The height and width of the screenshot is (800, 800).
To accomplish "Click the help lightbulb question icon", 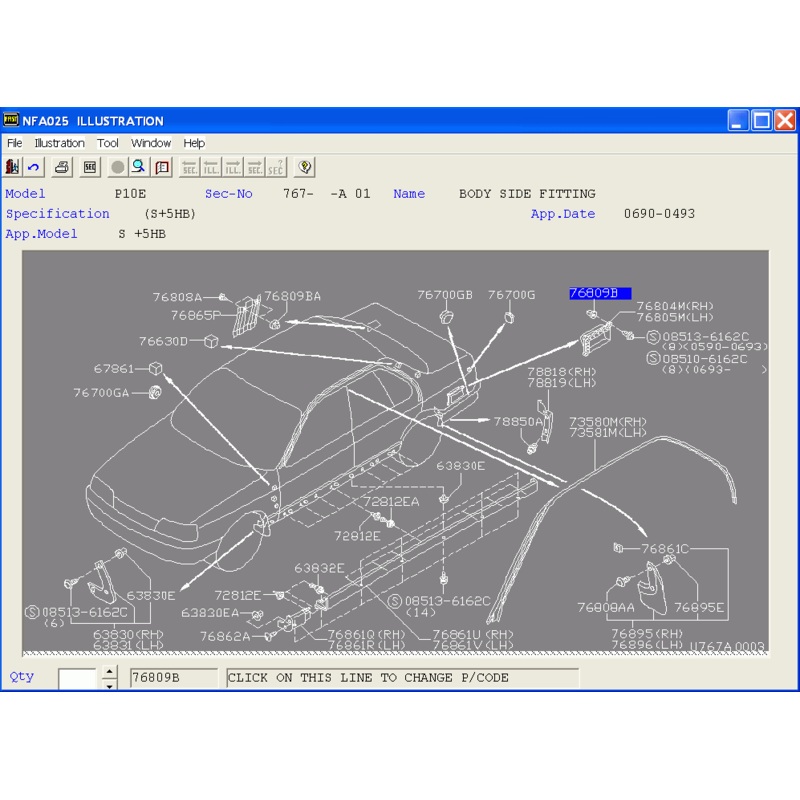I will coord(305,167).
